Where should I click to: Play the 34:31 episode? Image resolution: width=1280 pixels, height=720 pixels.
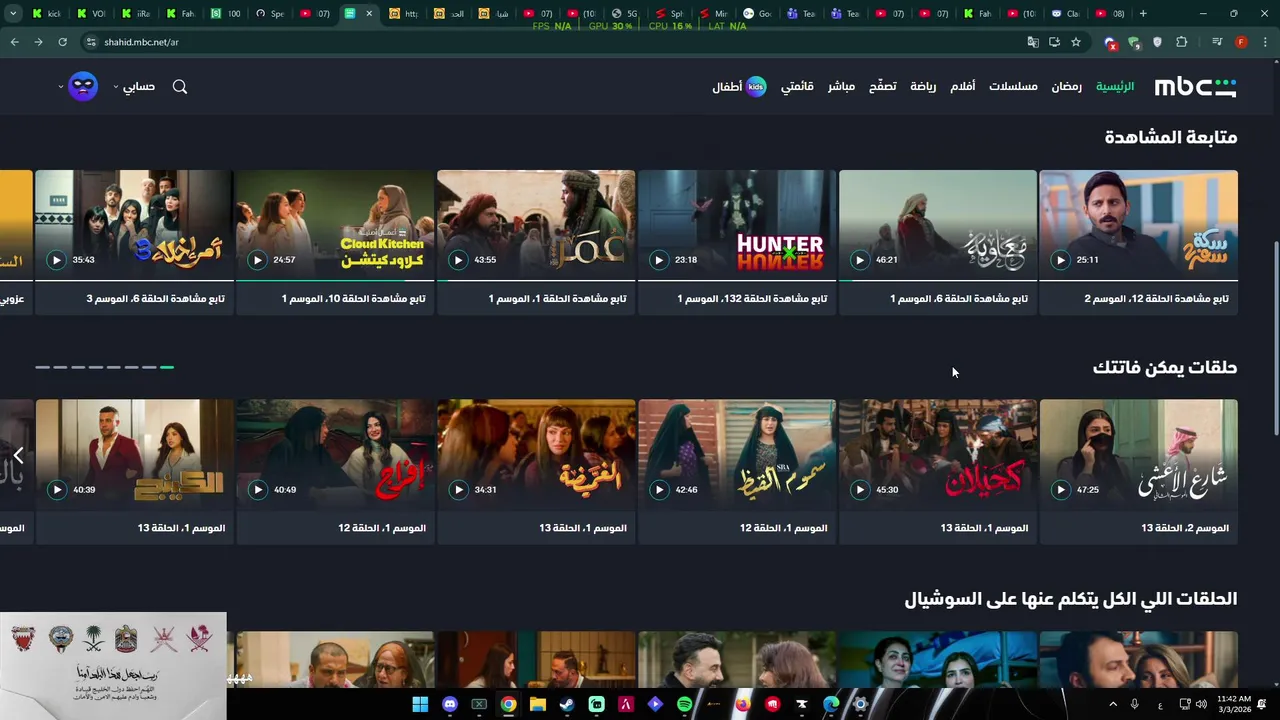click(458, 490)
